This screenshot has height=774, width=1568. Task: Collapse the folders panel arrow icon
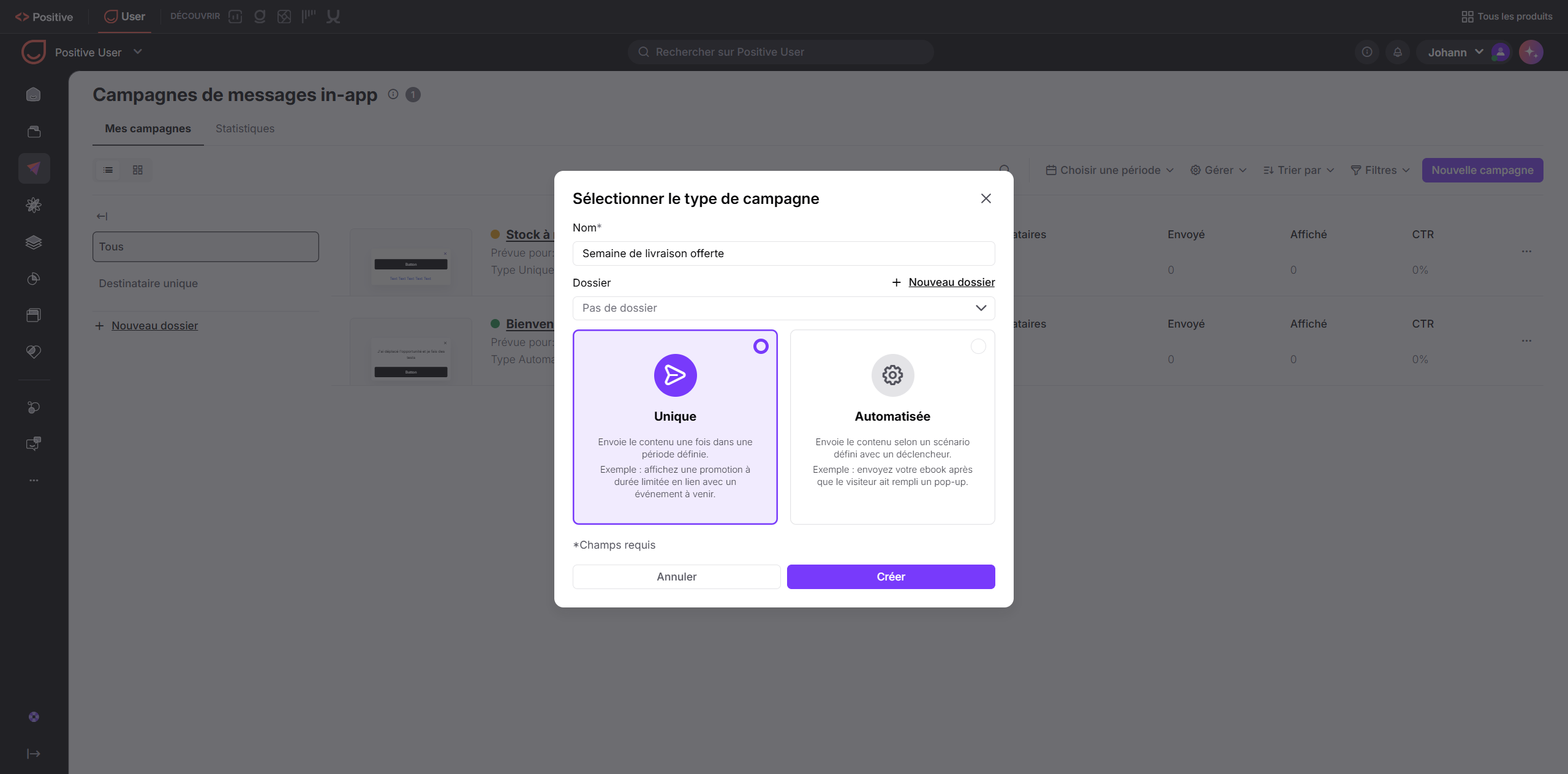click(102, 216)
